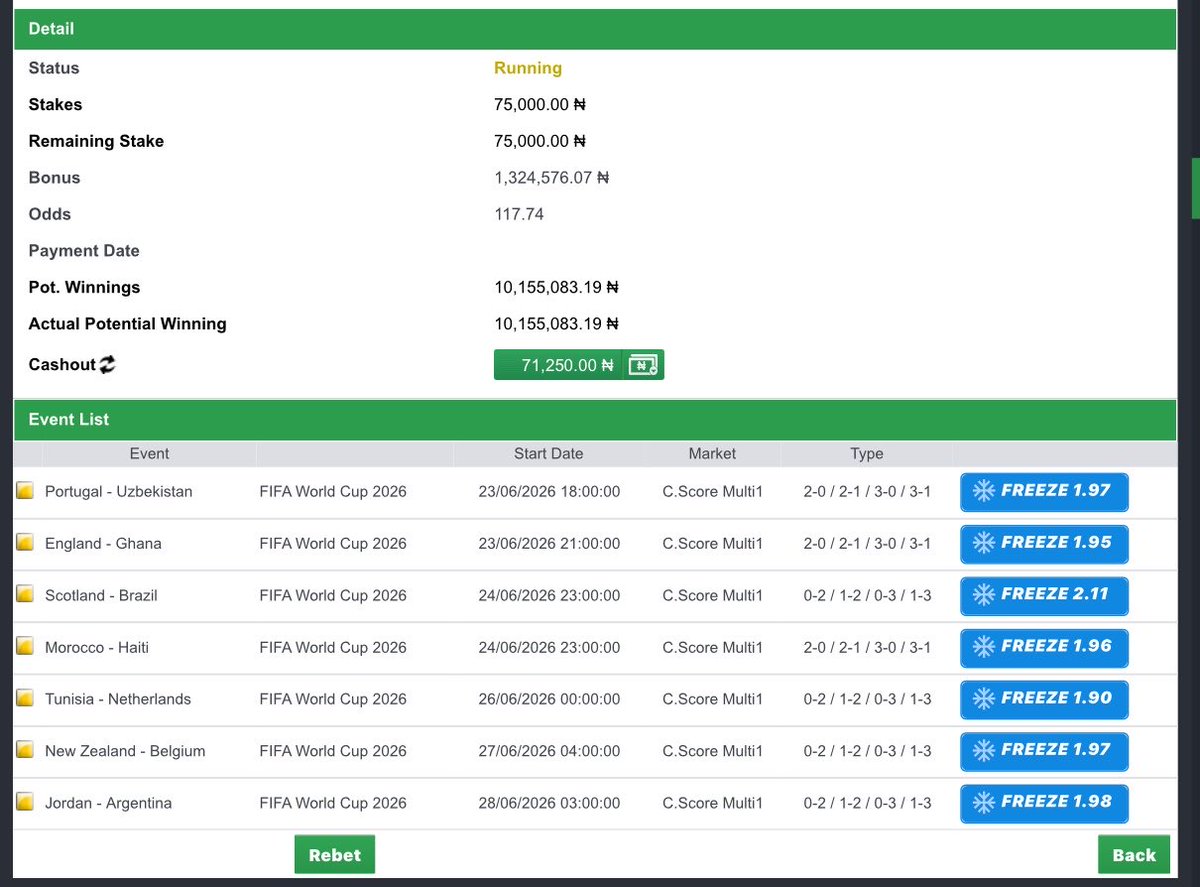Click the Payment Date label
This screenshot has width=1200, height=887.
click(84, 251)
